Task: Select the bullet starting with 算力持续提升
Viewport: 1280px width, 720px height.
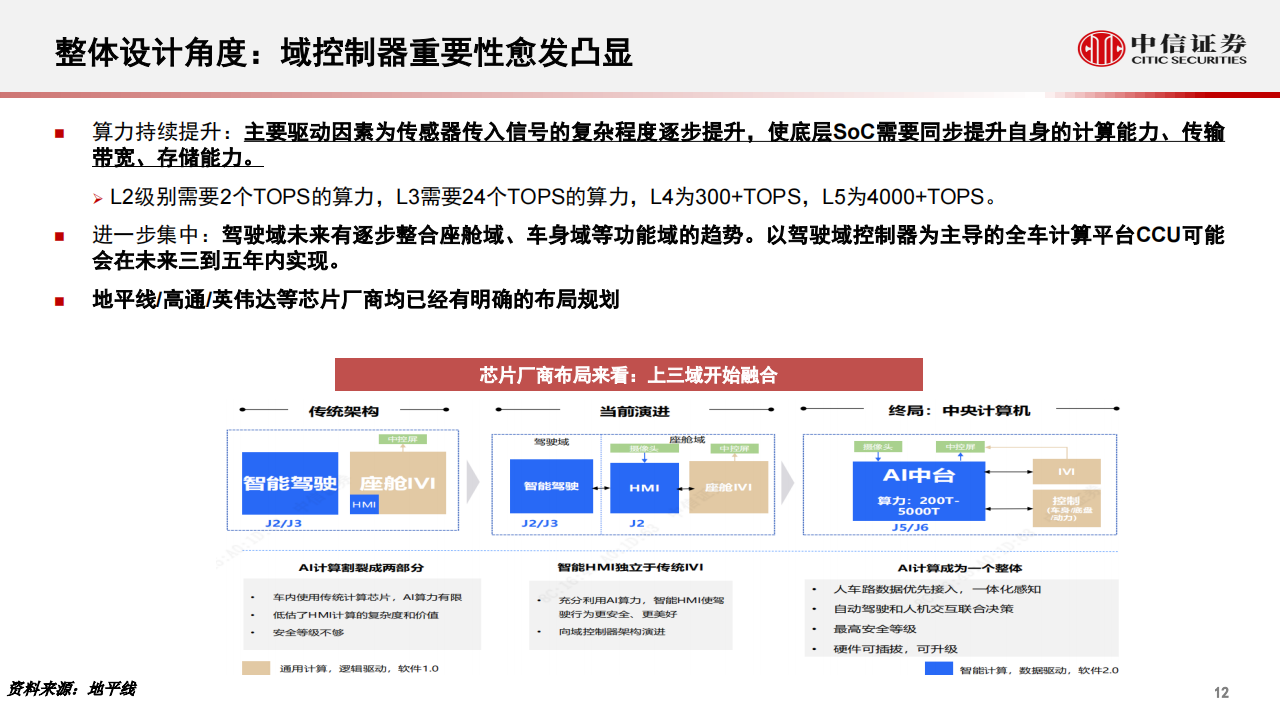Action: tap(658, 145)
